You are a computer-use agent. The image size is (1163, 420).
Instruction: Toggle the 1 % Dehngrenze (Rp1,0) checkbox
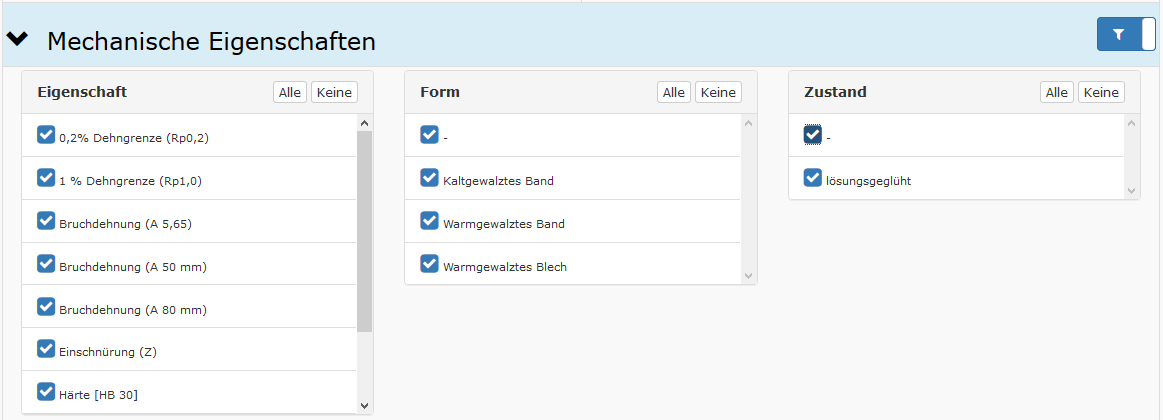46,178
